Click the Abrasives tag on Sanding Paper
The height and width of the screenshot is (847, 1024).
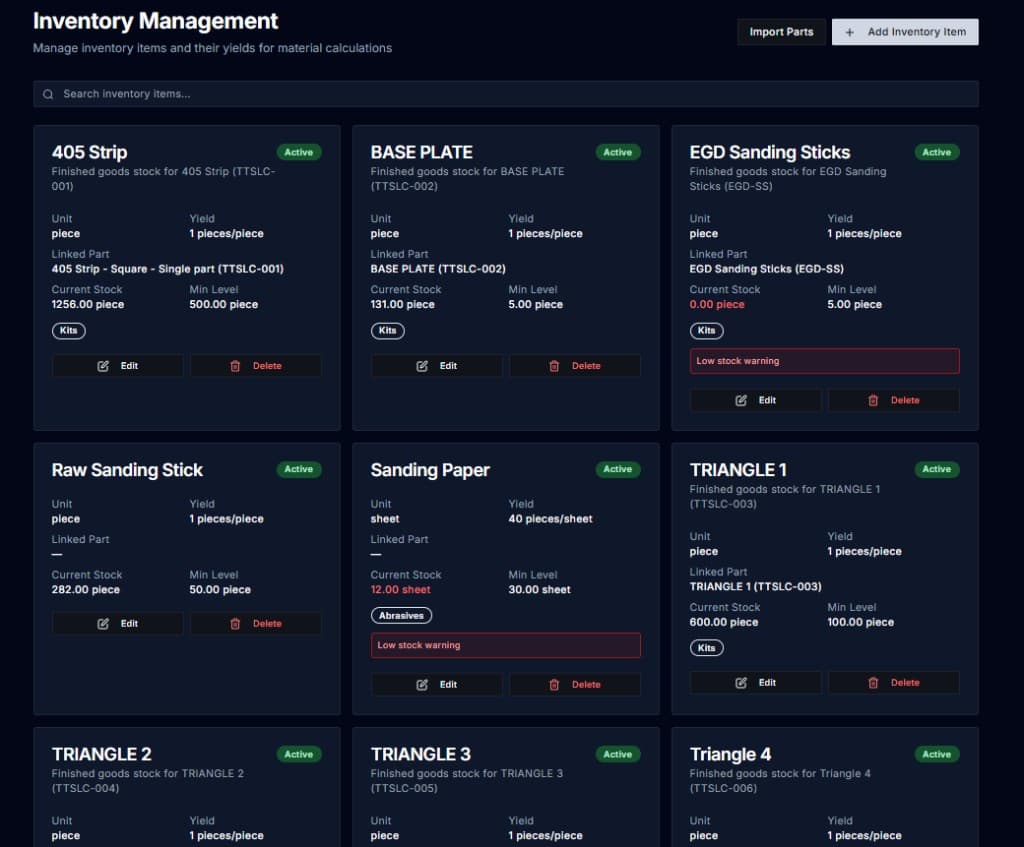tap(401, 615)
